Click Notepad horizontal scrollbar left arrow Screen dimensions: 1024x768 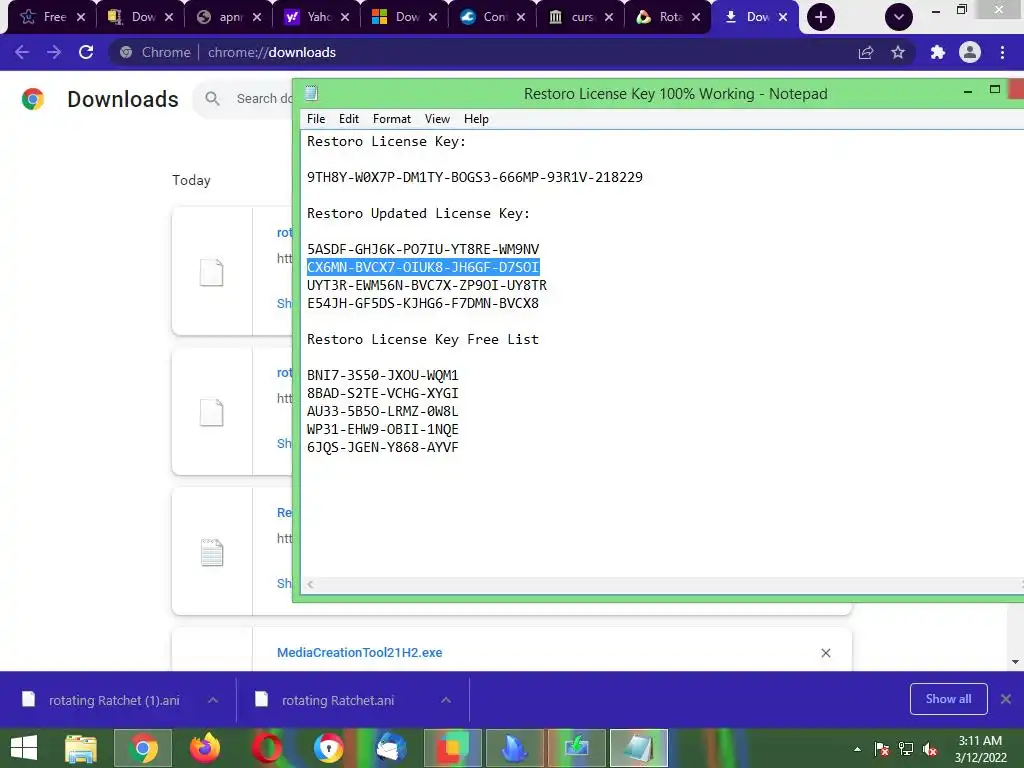click(x=310, y=584)
